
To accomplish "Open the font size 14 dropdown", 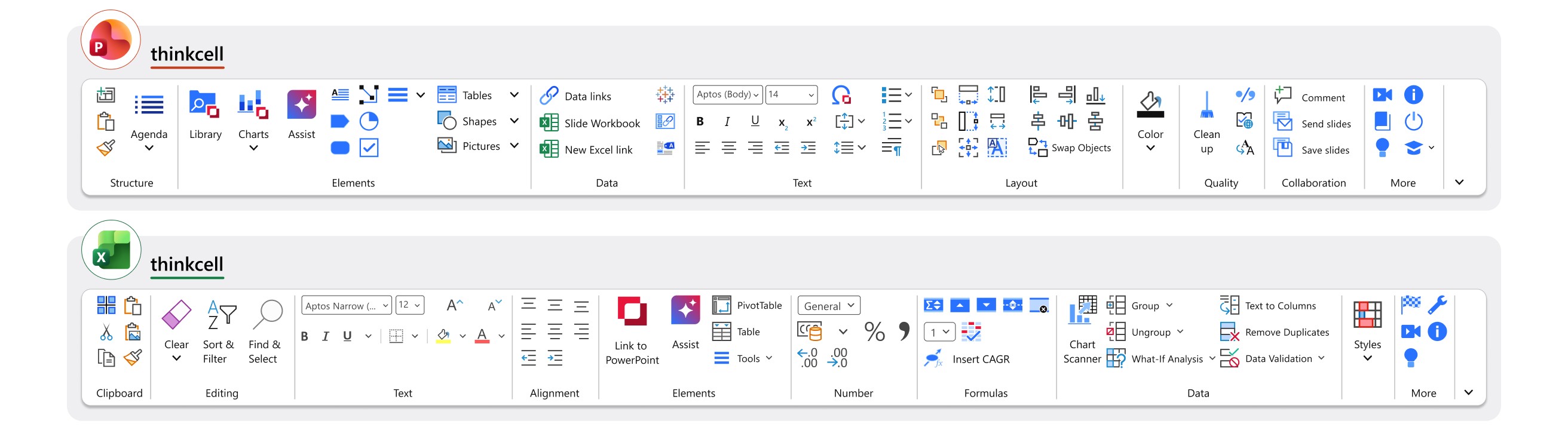I will (791, 94).
